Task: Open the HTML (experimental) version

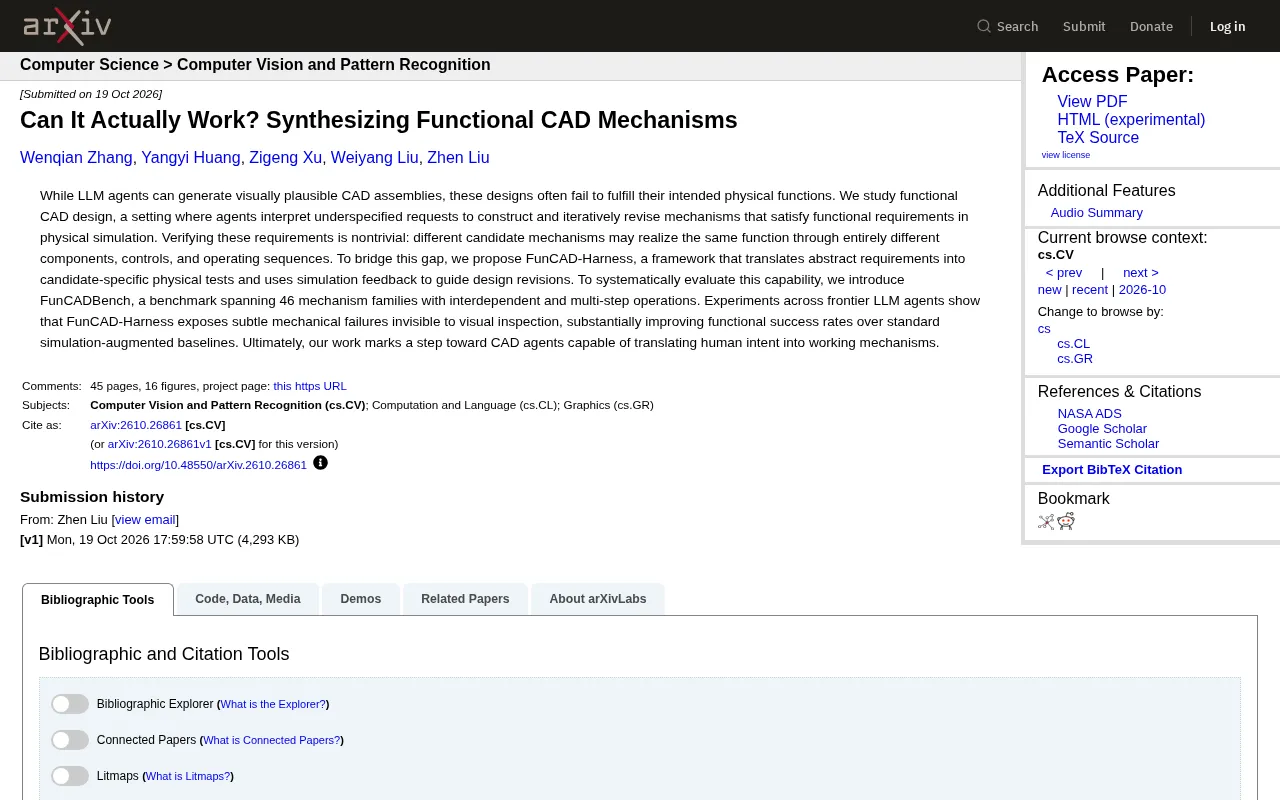Action: click(x=1131, y=120)
